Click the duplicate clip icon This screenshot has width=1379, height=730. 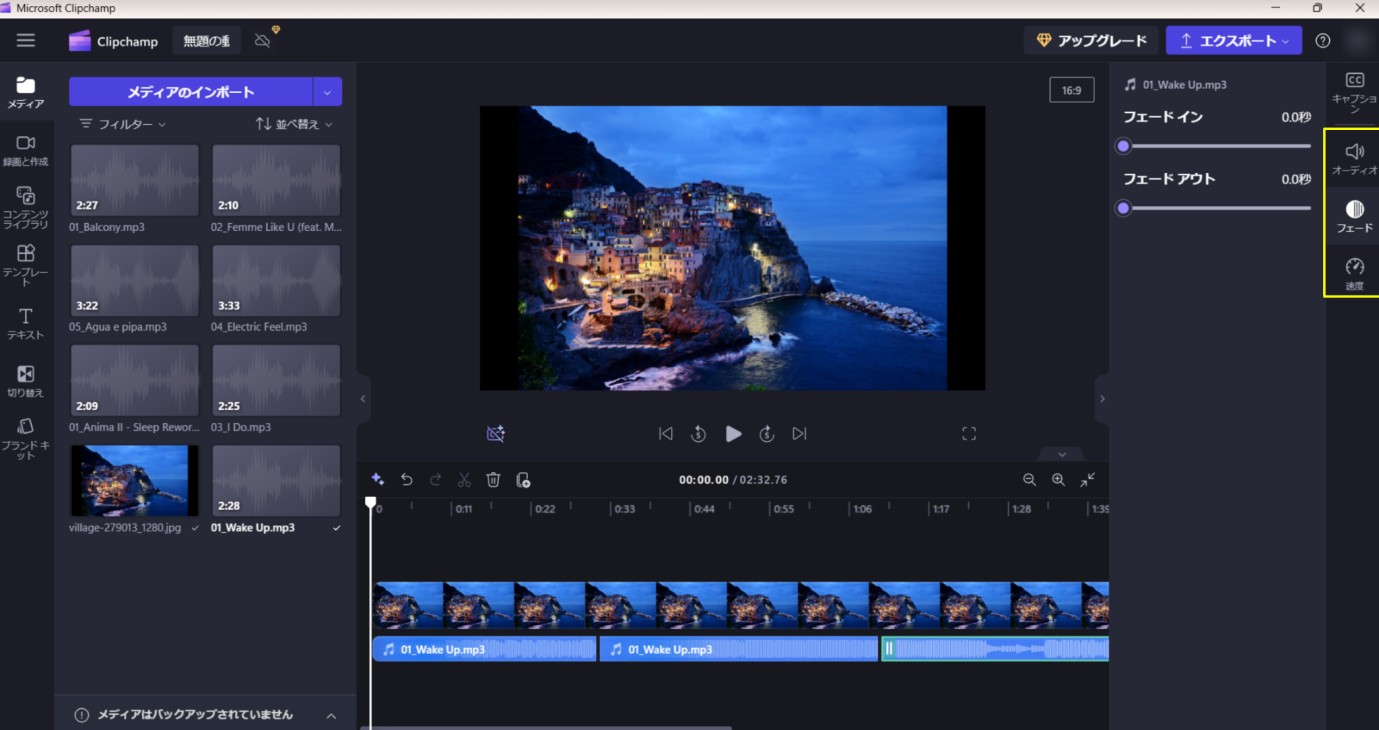pyautogui.click(x=522, y=480)
